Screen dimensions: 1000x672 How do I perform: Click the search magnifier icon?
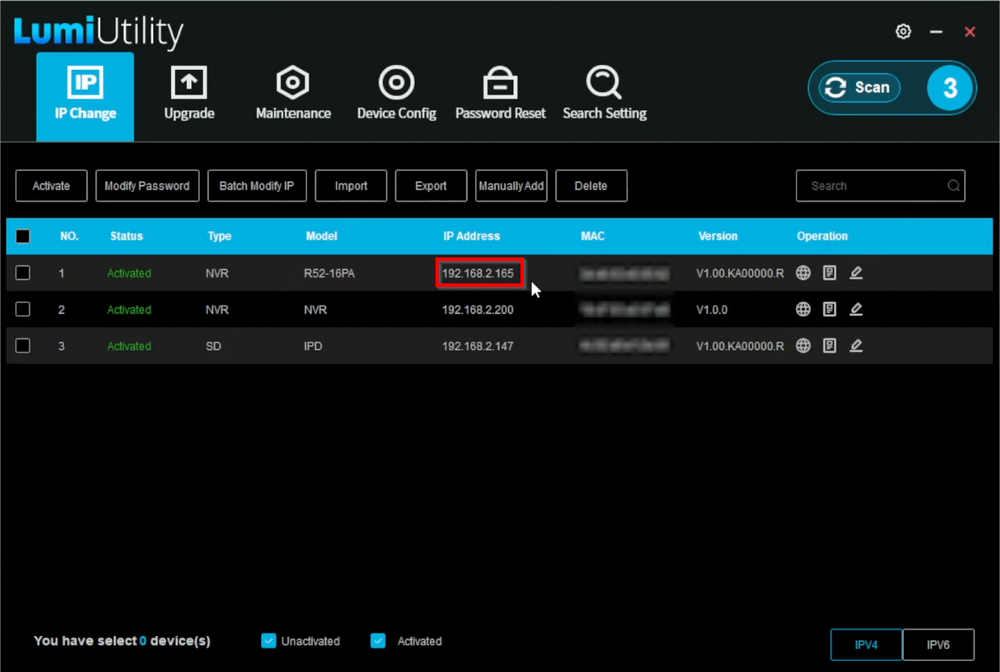tap(954, 186)
